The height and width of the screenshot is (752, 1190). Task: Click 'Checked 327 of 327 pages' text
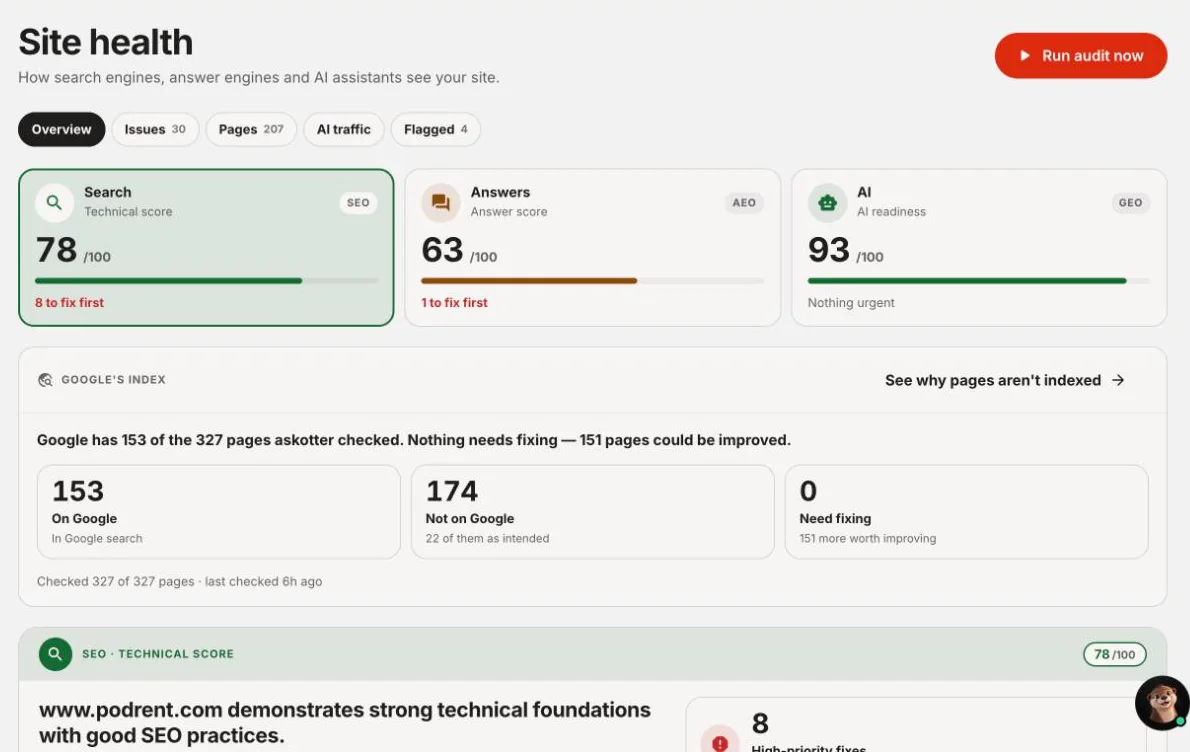pos(115,581)
